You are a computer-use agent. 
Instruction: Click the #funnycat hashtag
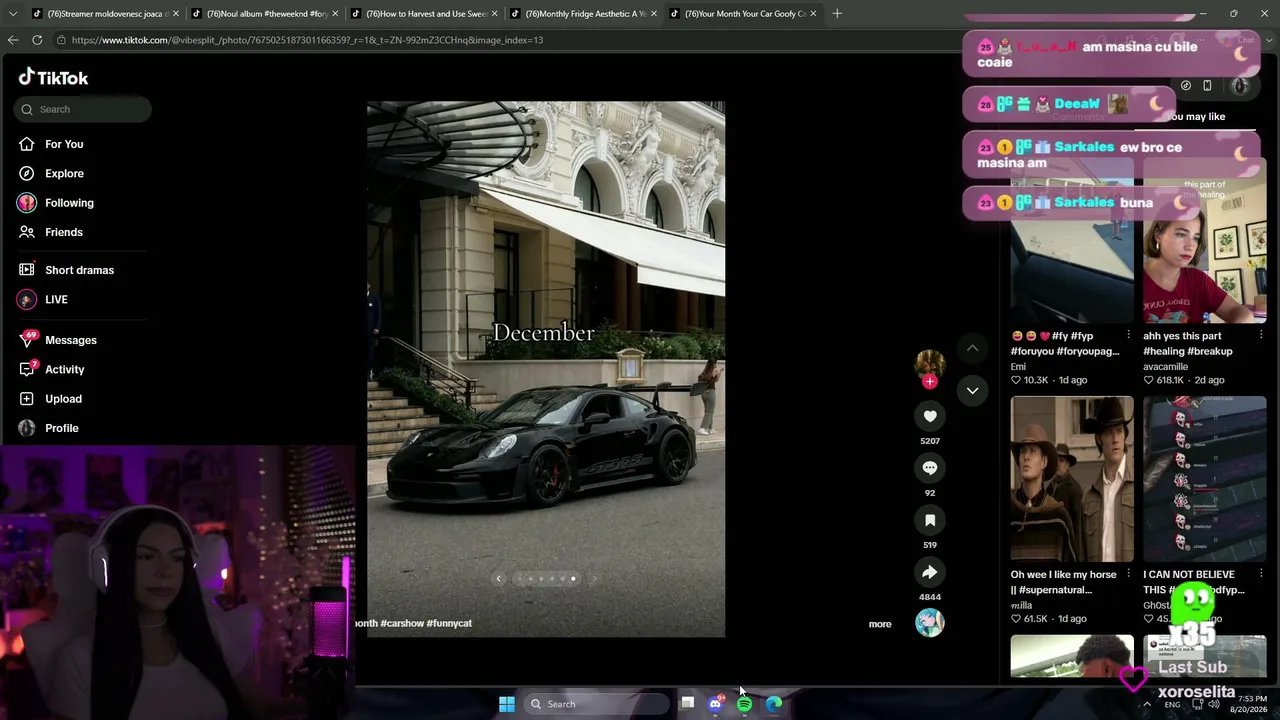(449, 623)
